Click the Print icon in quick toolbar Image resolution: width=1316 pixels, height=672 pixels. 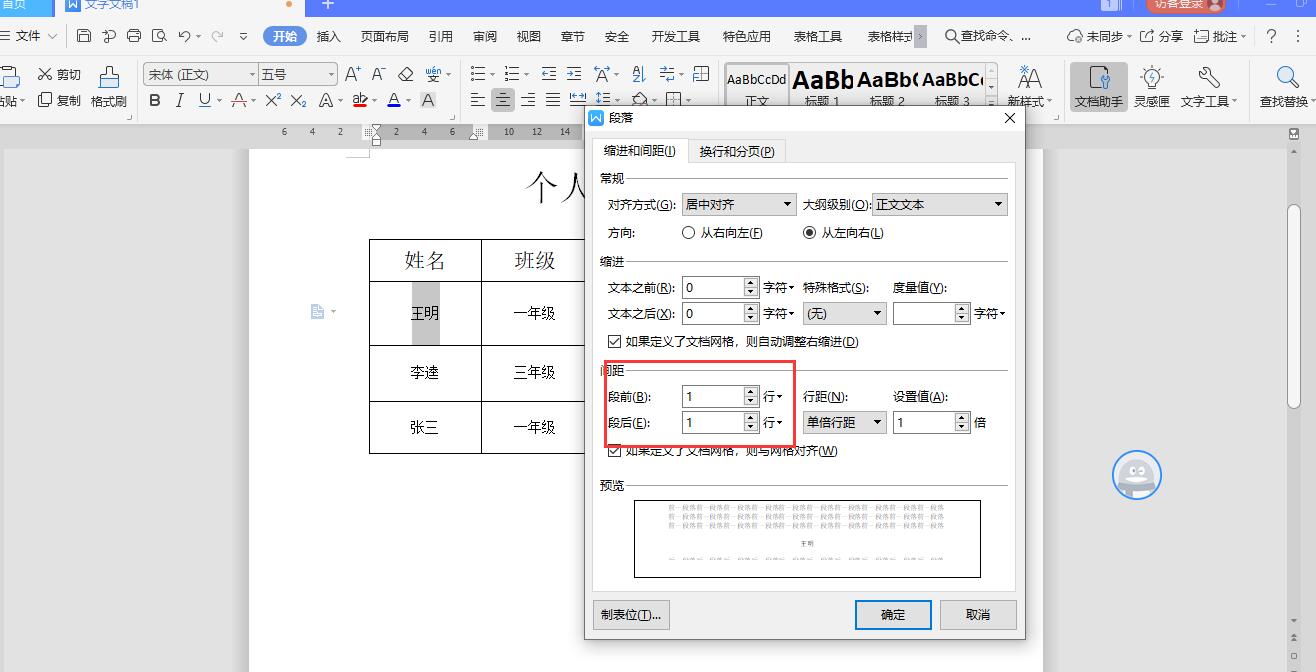point(134,36)
